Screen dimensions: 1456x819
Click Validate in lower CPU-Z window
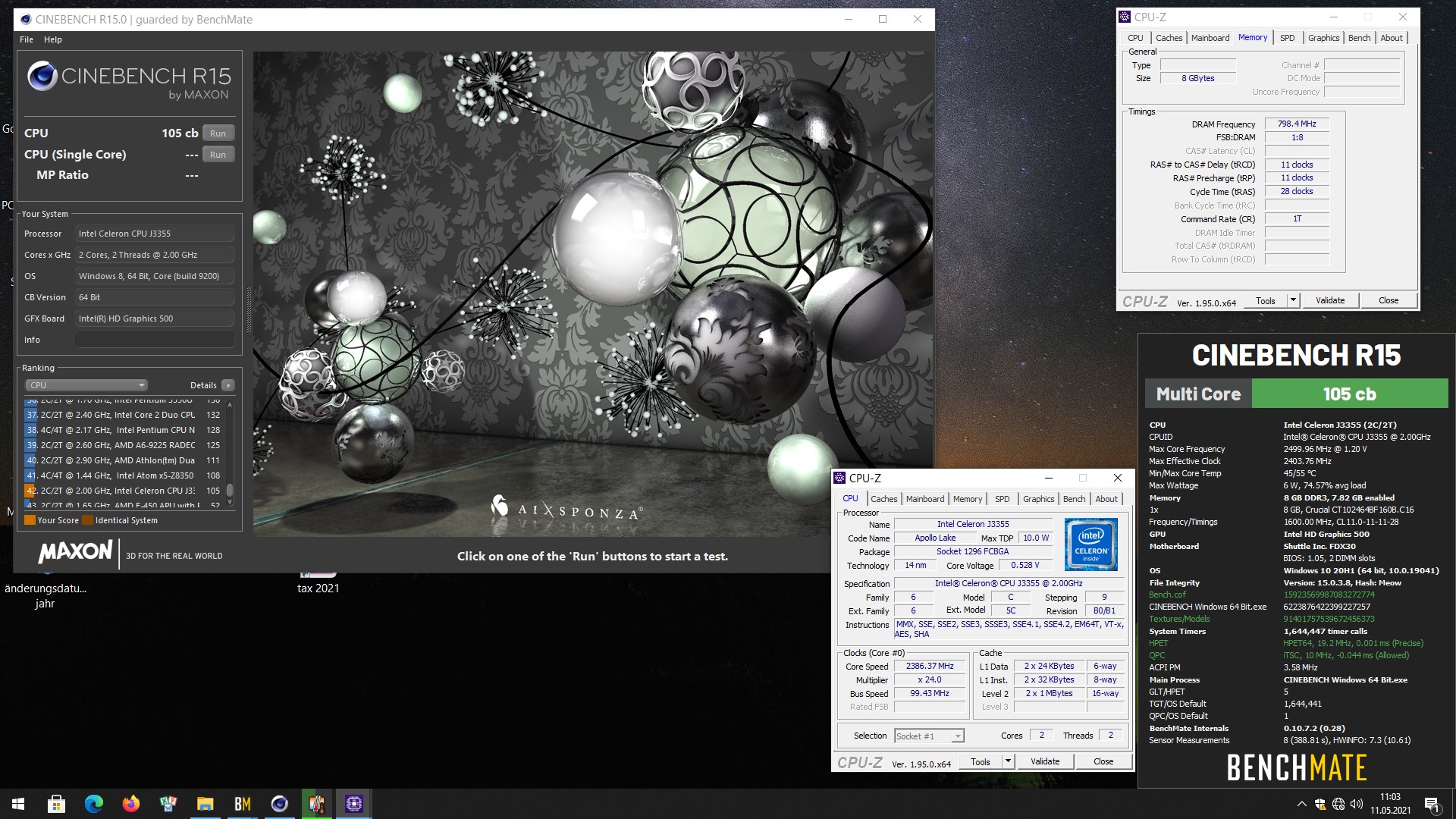click(x=1045, y=761)
